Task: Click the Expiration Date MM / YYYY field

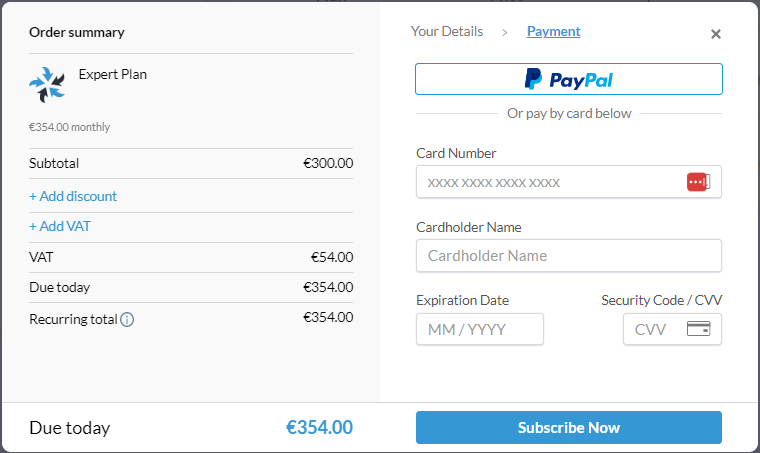Action: (480, 329)
